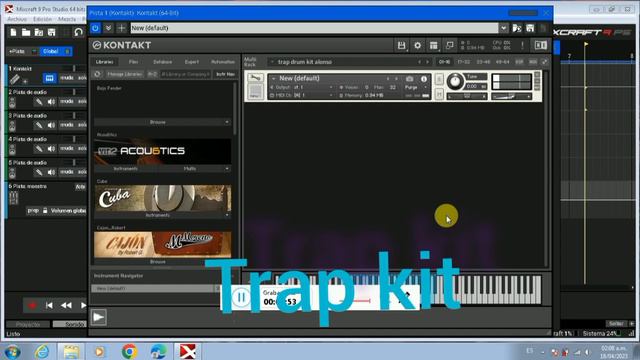Screen dimensions: 640x360
Task: Click the refresh libraries icon
Action: (98, 74)
